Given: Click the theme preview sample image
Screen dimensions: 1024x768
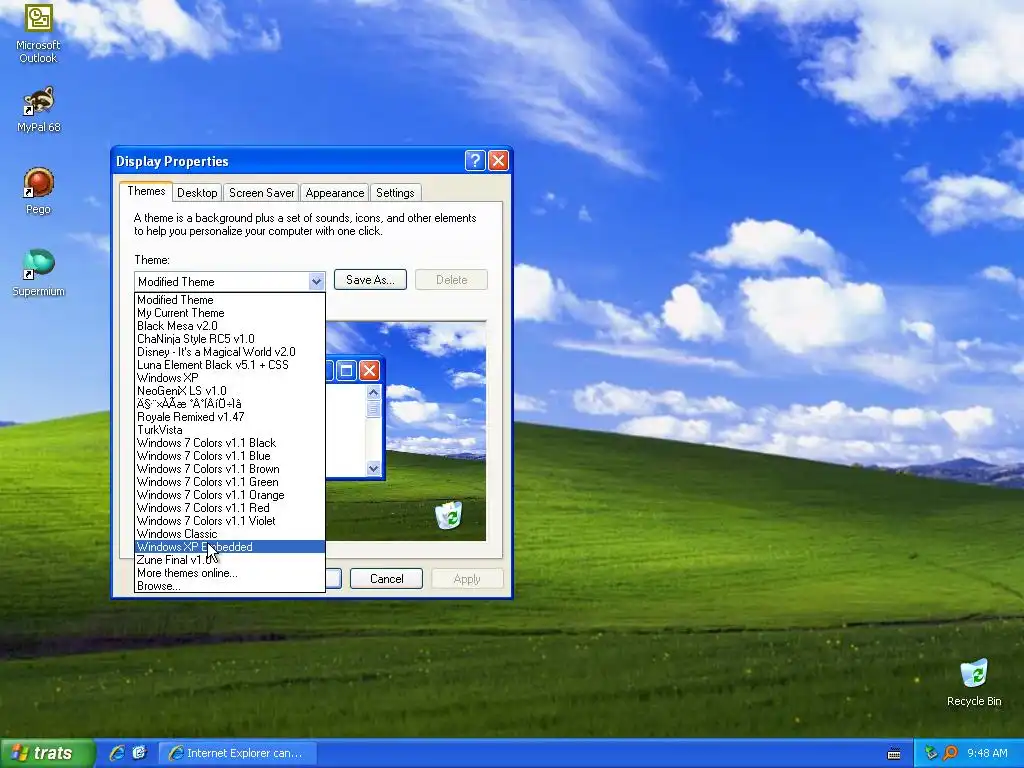Looking at the screenshot, I should pyautogui.click(x=406, y=431).
